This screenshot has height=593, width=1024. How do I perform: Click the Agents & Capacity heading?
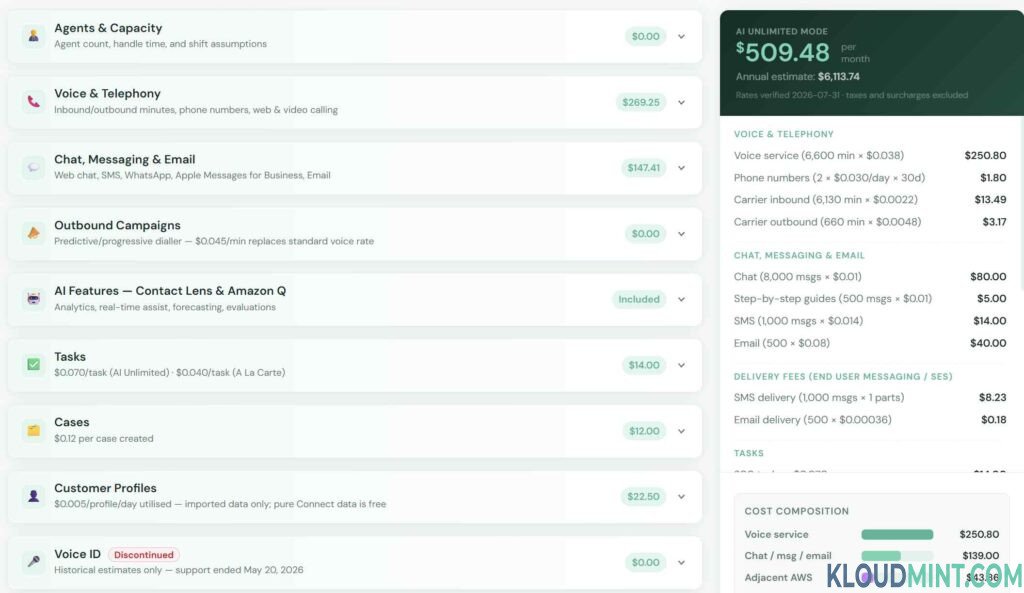tap(108, 28)
